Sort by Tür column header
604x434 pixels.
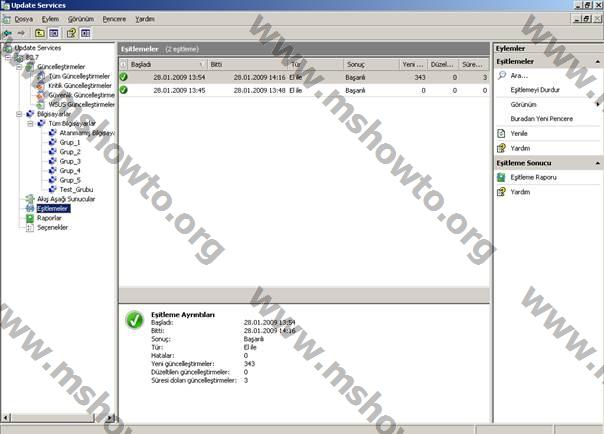pyautogui.click(x=316, y=64)
